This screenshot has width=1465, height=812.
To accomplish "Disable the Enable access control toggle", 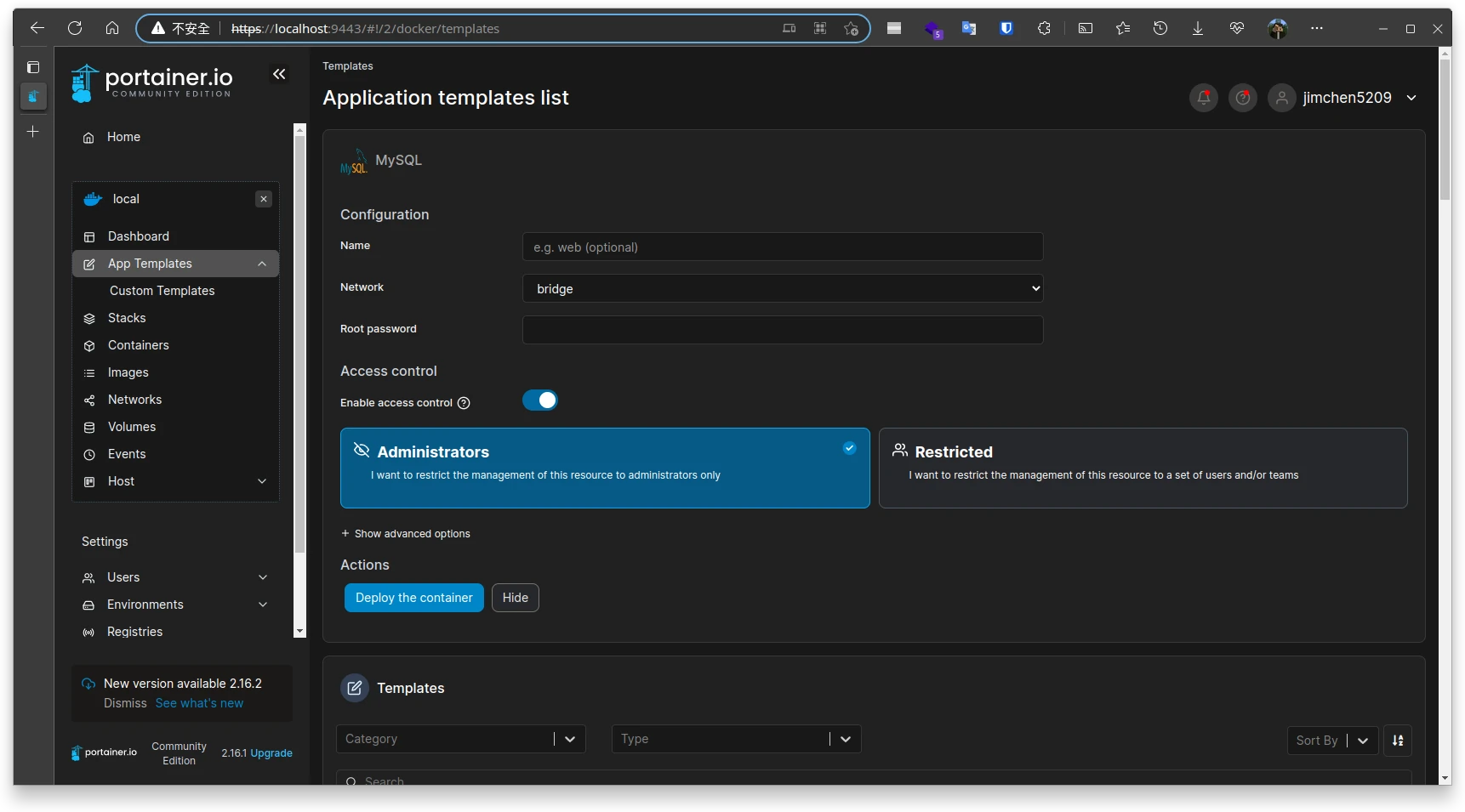I will pos(540,400).
